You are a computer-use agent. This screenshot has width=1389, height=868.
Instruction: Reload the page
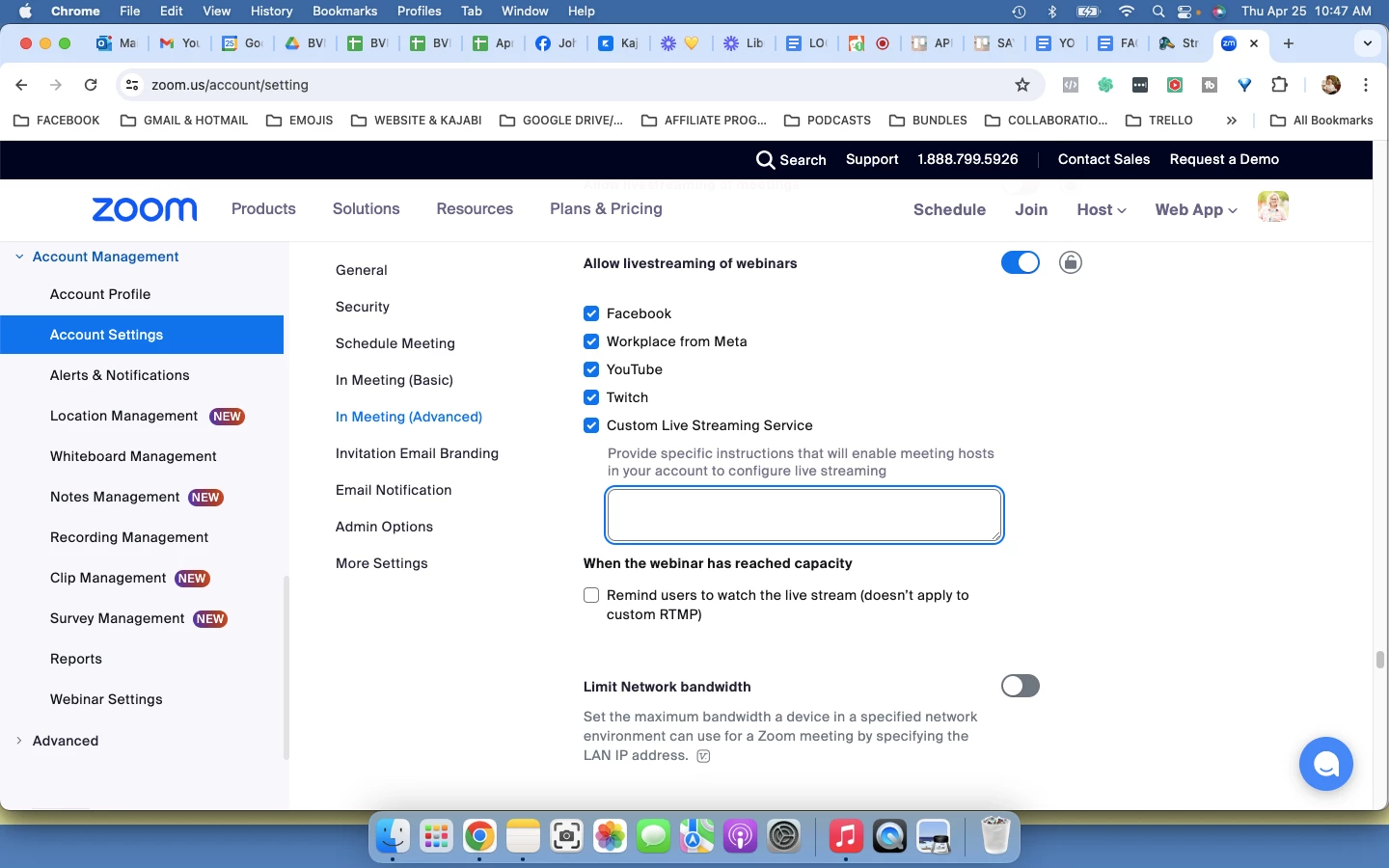[x=91, y=85]
